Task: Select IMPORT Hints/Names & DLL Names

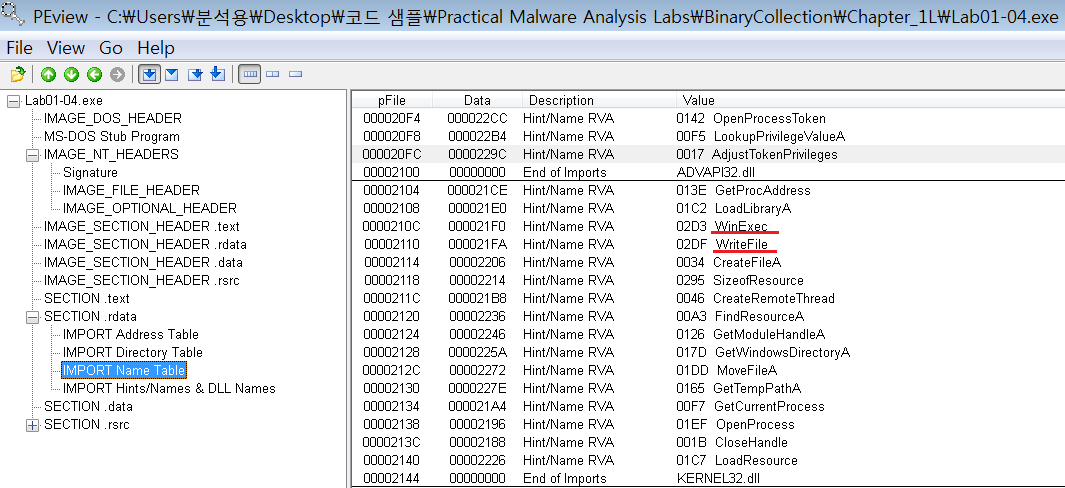Action: click(169, 389)
